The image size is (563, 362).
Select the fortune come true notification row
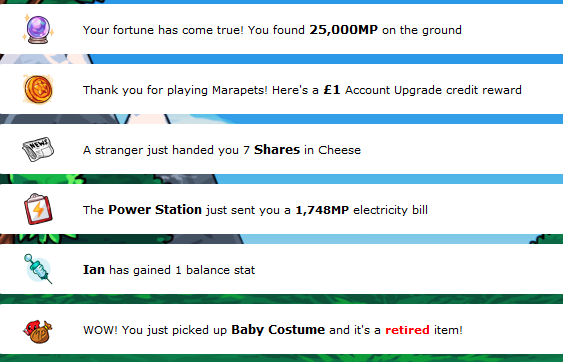tap(282, 29)
